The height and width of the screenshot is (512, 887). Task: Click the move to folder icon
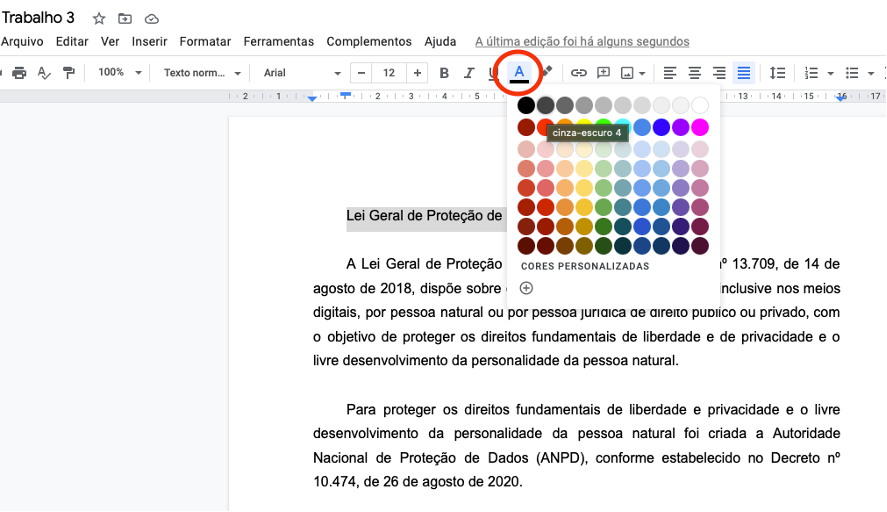tap(125, 19)
